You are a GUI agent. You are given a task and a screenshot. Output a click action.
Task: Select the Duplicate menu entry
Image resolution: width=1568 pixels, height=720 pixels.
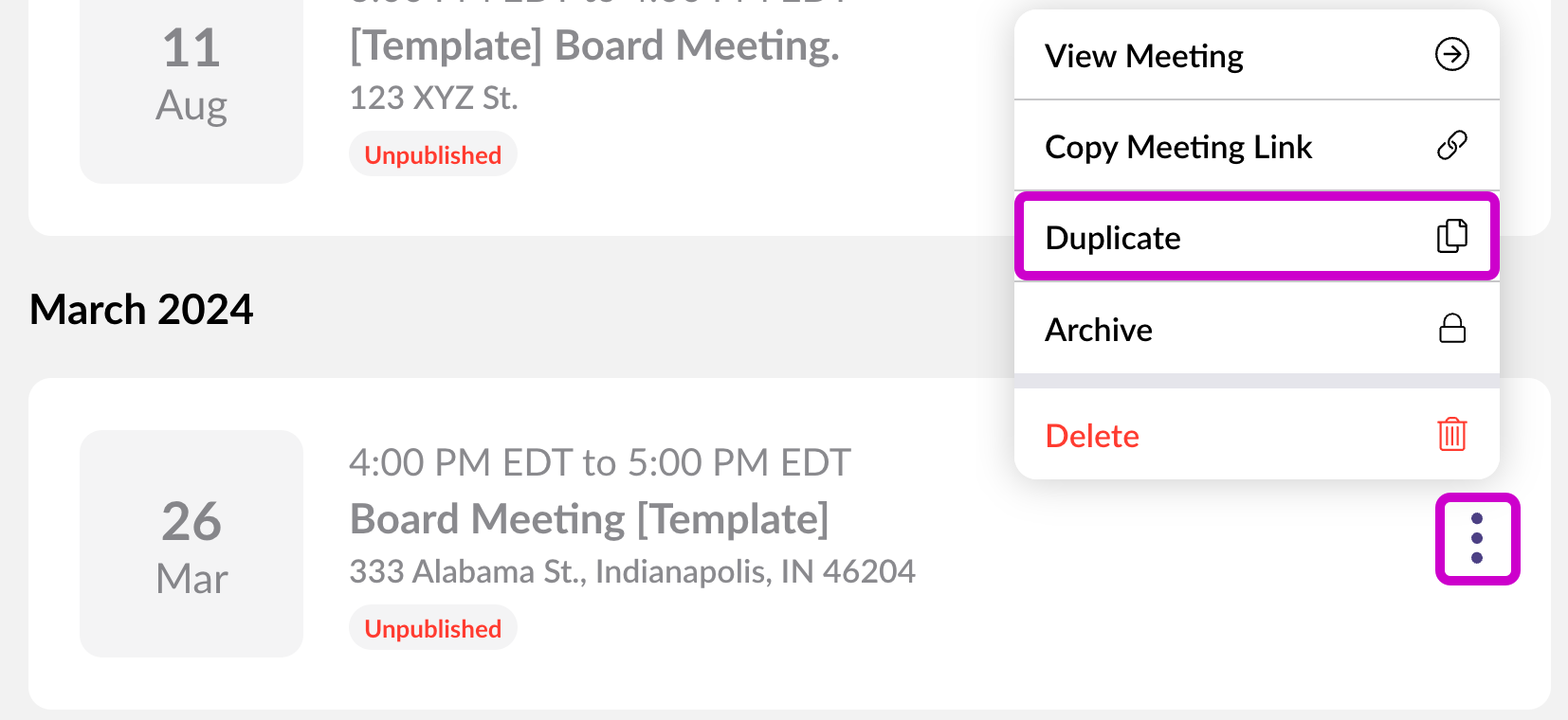click(x=1113, y=238)
